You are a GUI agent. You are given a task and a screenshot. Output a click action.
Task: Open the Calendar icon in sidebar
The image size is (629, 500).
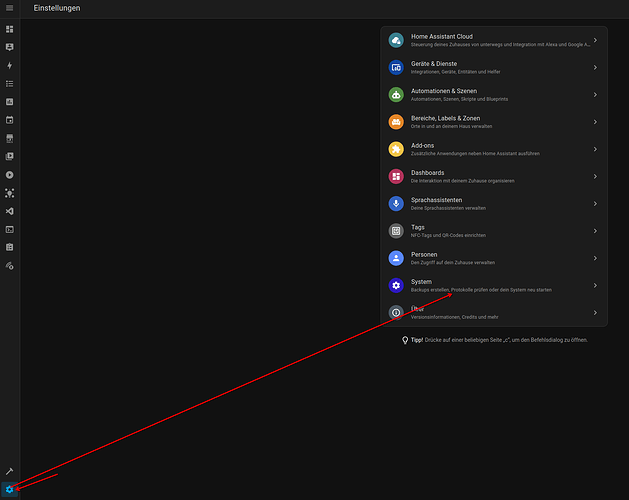pos(10,120)
